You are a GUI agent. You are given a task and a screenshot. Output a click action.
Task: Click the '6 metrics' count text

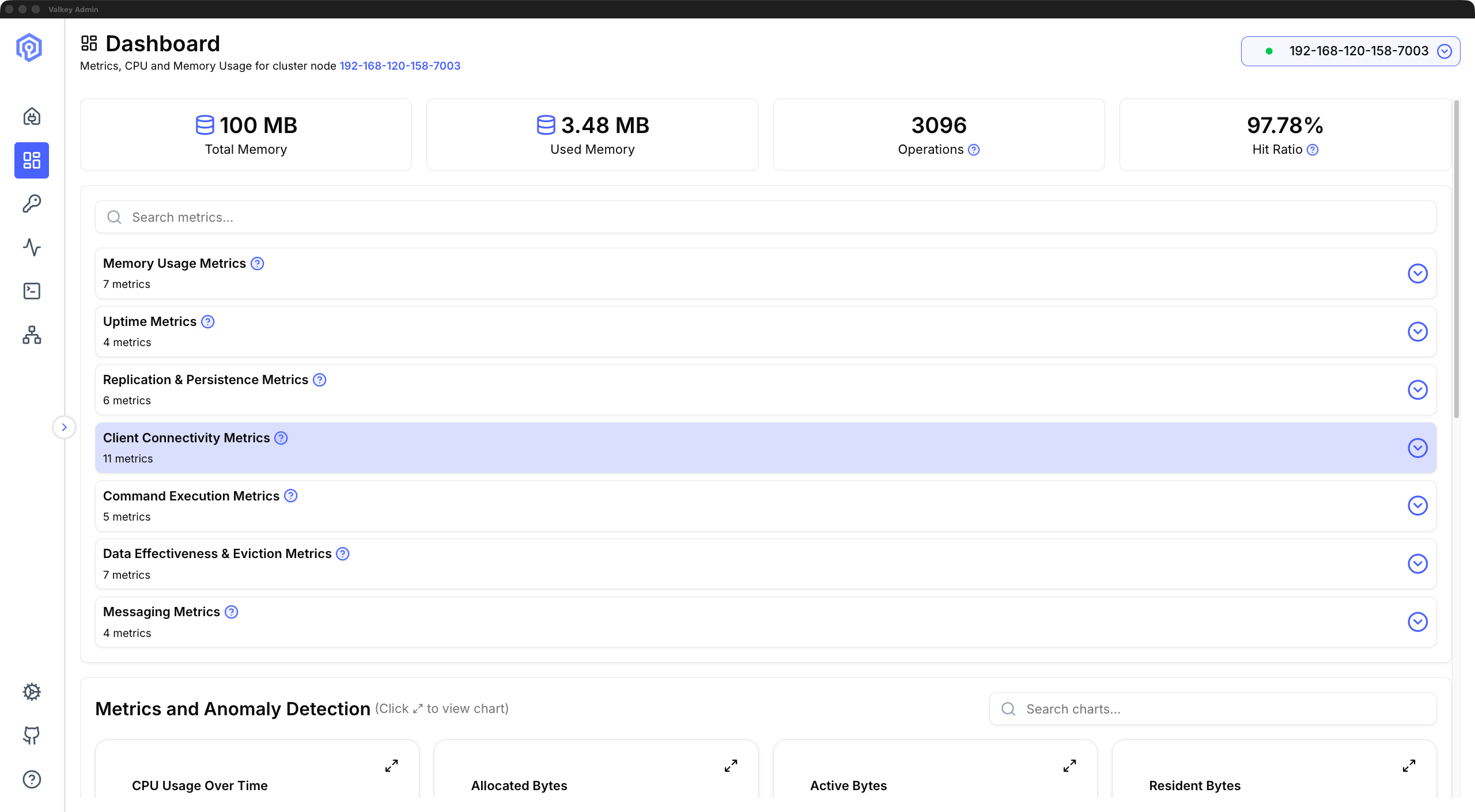127,401
